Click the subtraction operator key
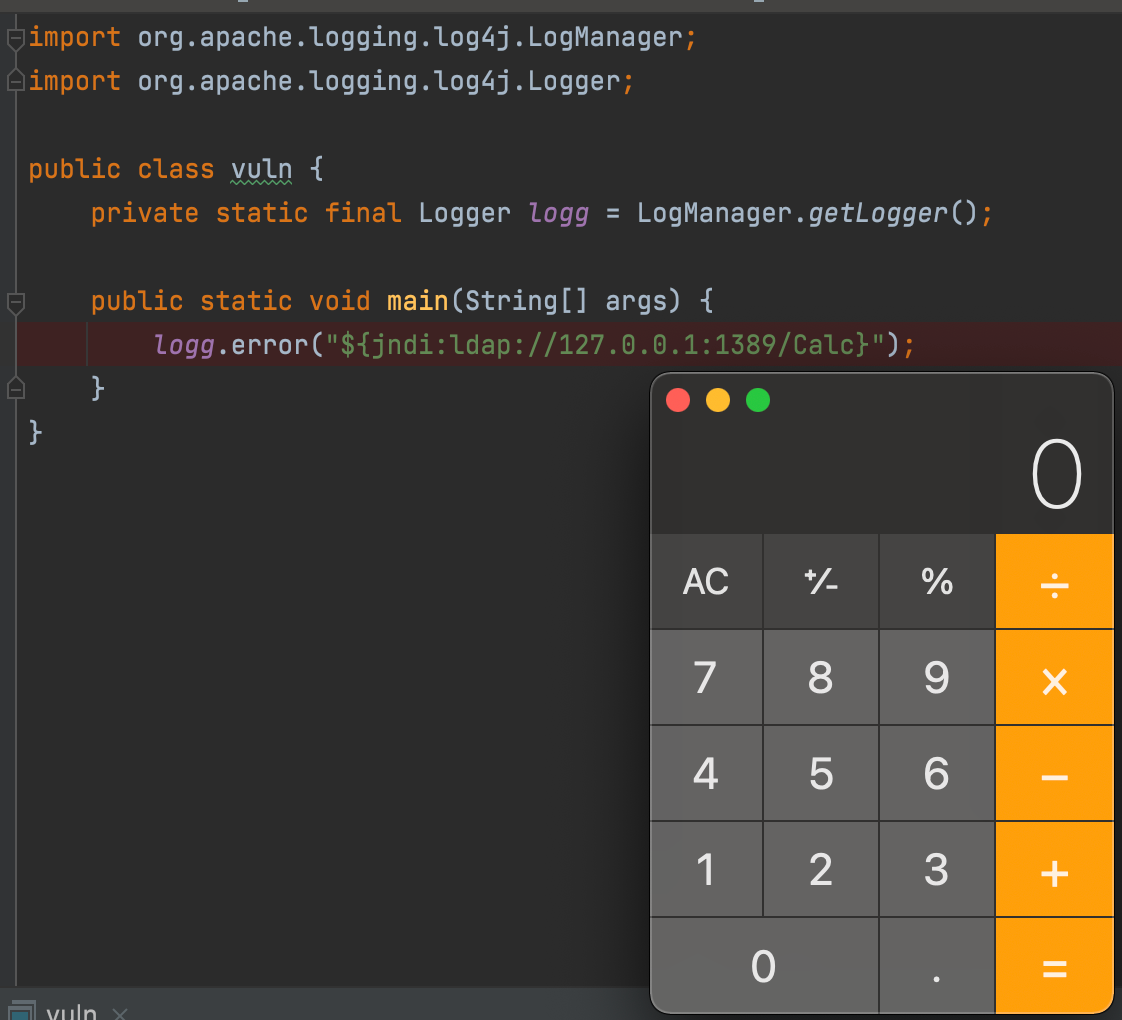This screenshot has width=1122, height=1020. pos(1054,774)
